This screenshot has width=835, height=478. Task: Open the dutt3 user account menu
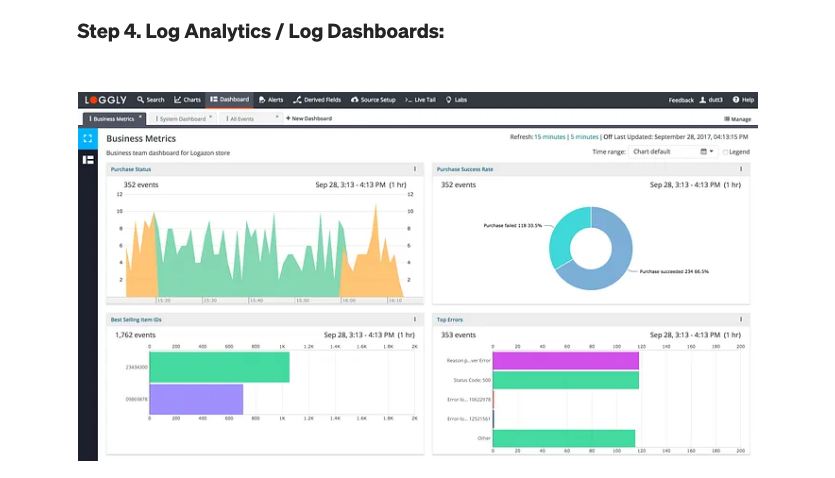point(712,100)
